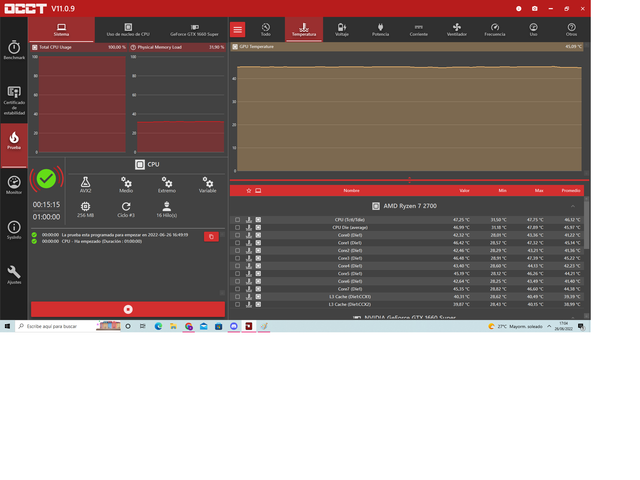Take a screenshot with camera icon
640x480 pixels.
click(x=534, y=9)
